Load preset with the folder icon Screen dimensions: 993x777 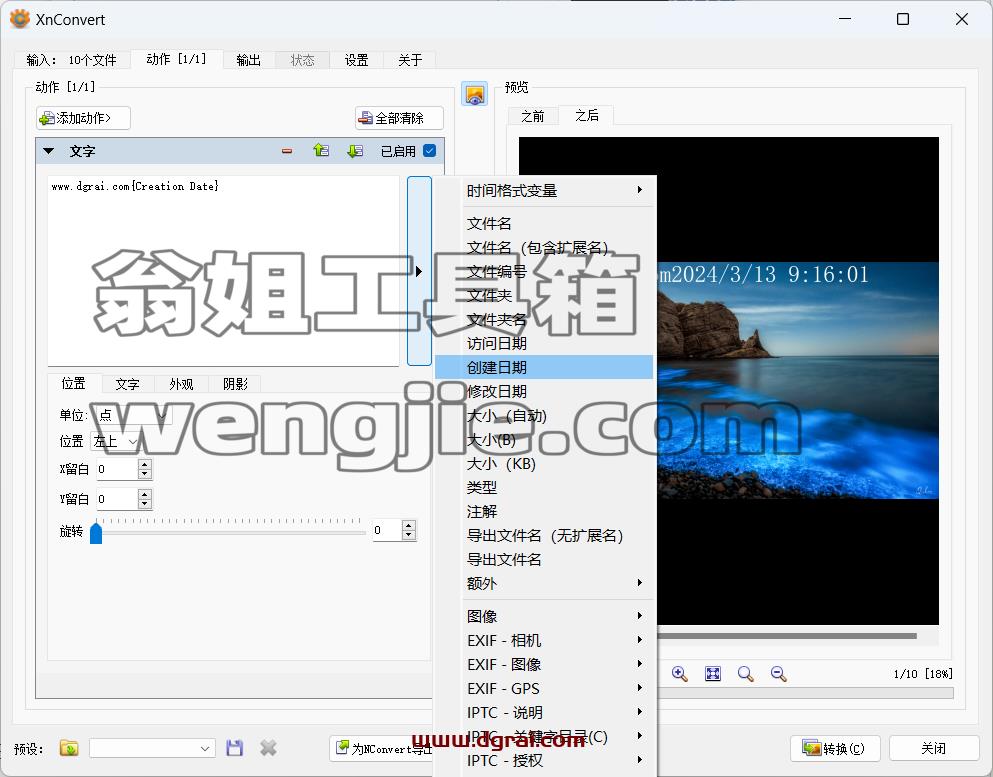(69, 749)
